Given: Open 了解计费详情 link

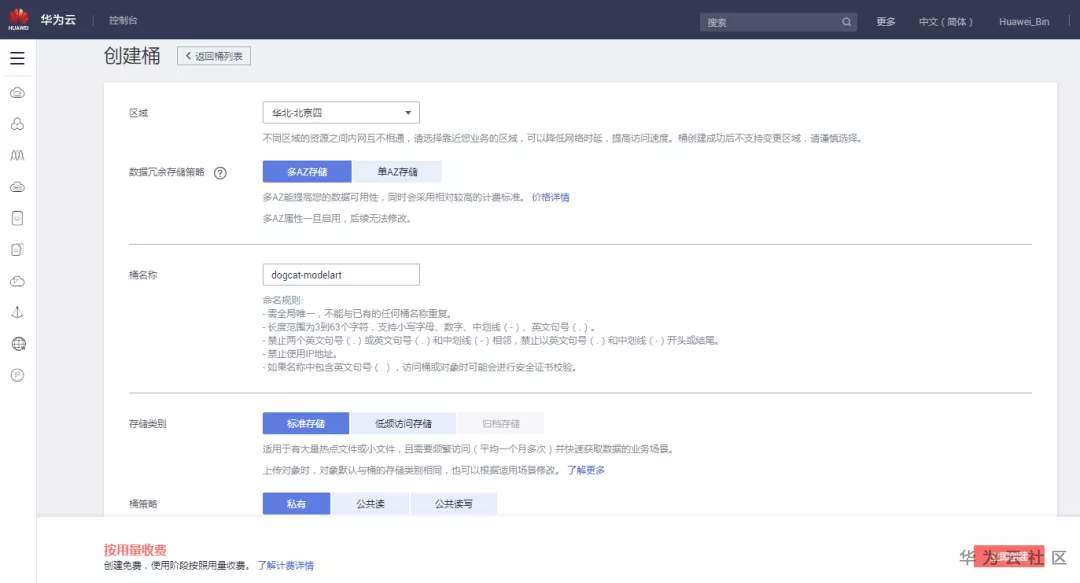Looking at the screenshot, I should [x=285, y=565].
